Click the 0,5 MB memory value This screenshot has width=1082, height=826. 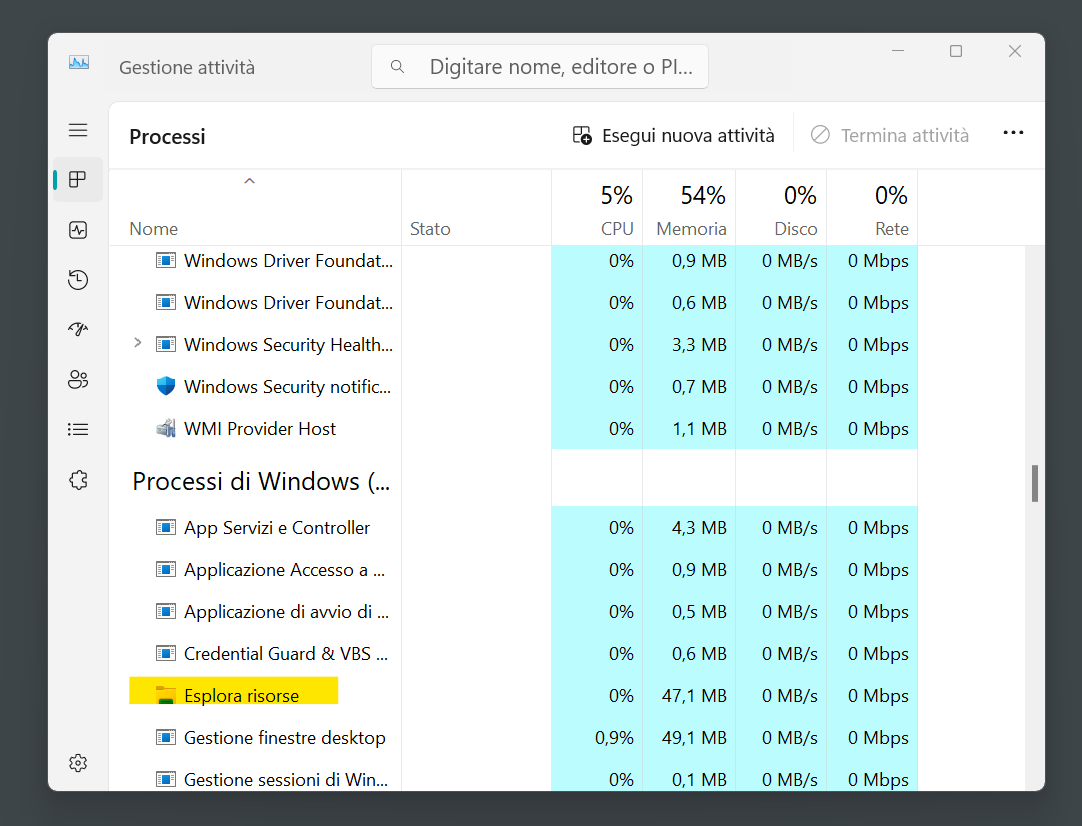pyautogui.click(x=699, y=611)
